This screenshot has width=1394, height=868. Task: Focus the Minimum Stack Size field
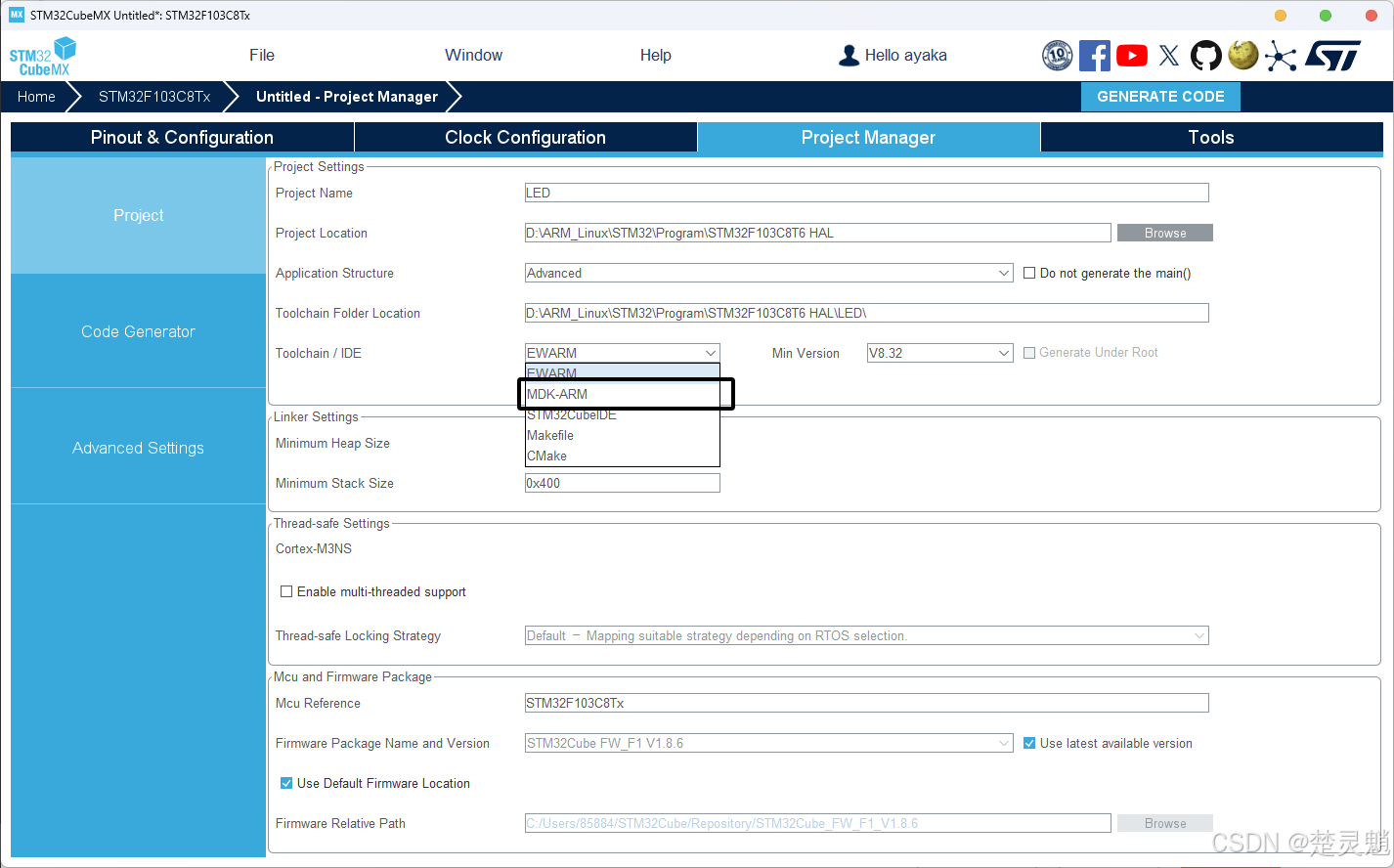point(623,483)
